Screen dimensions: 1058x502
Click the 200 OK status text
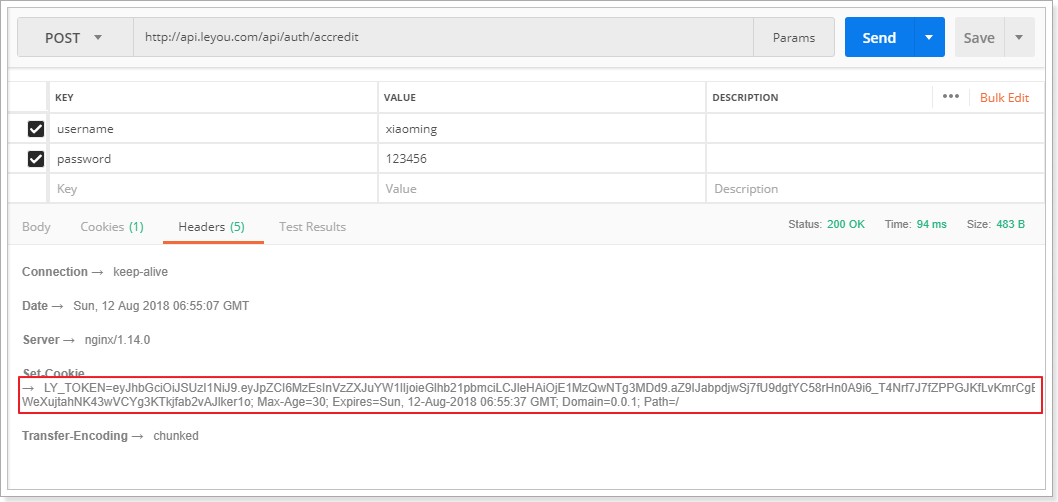click(846, 224)
